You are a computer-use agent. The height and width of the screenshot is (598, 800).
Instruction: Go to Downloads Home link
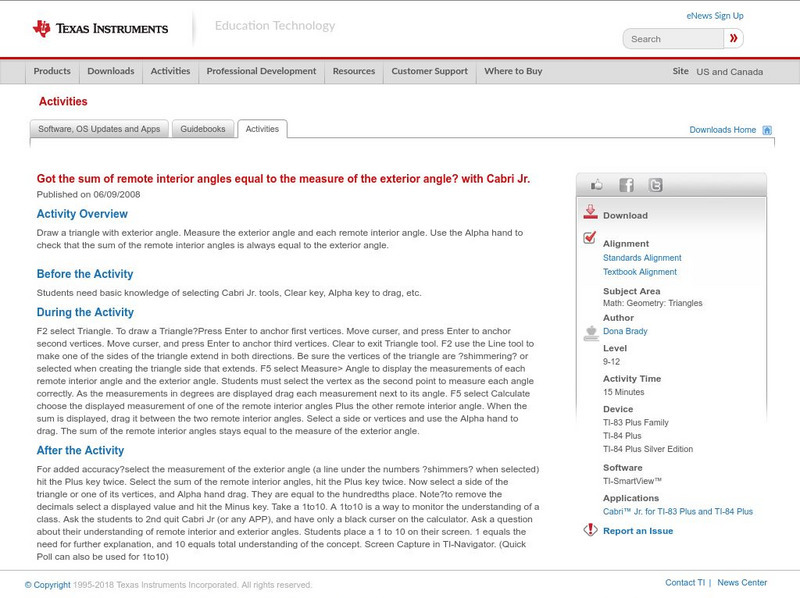[722, 130]
